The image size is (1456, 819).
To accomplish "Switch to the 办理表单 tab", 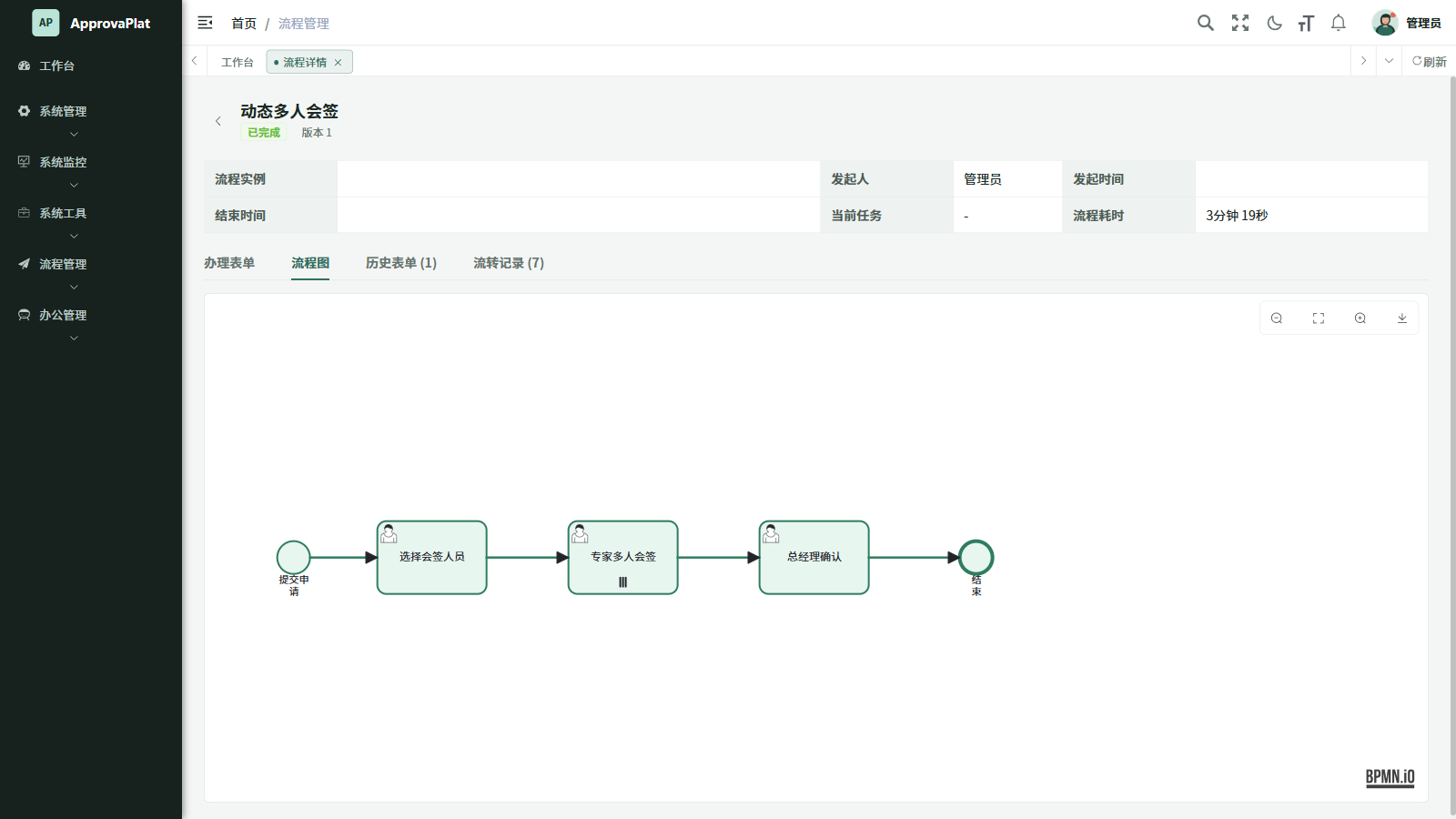I will (x=229, y=263).
